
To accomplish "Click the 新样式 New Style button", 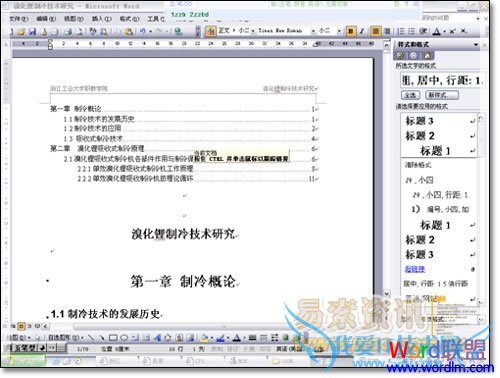I will point(442,95).
